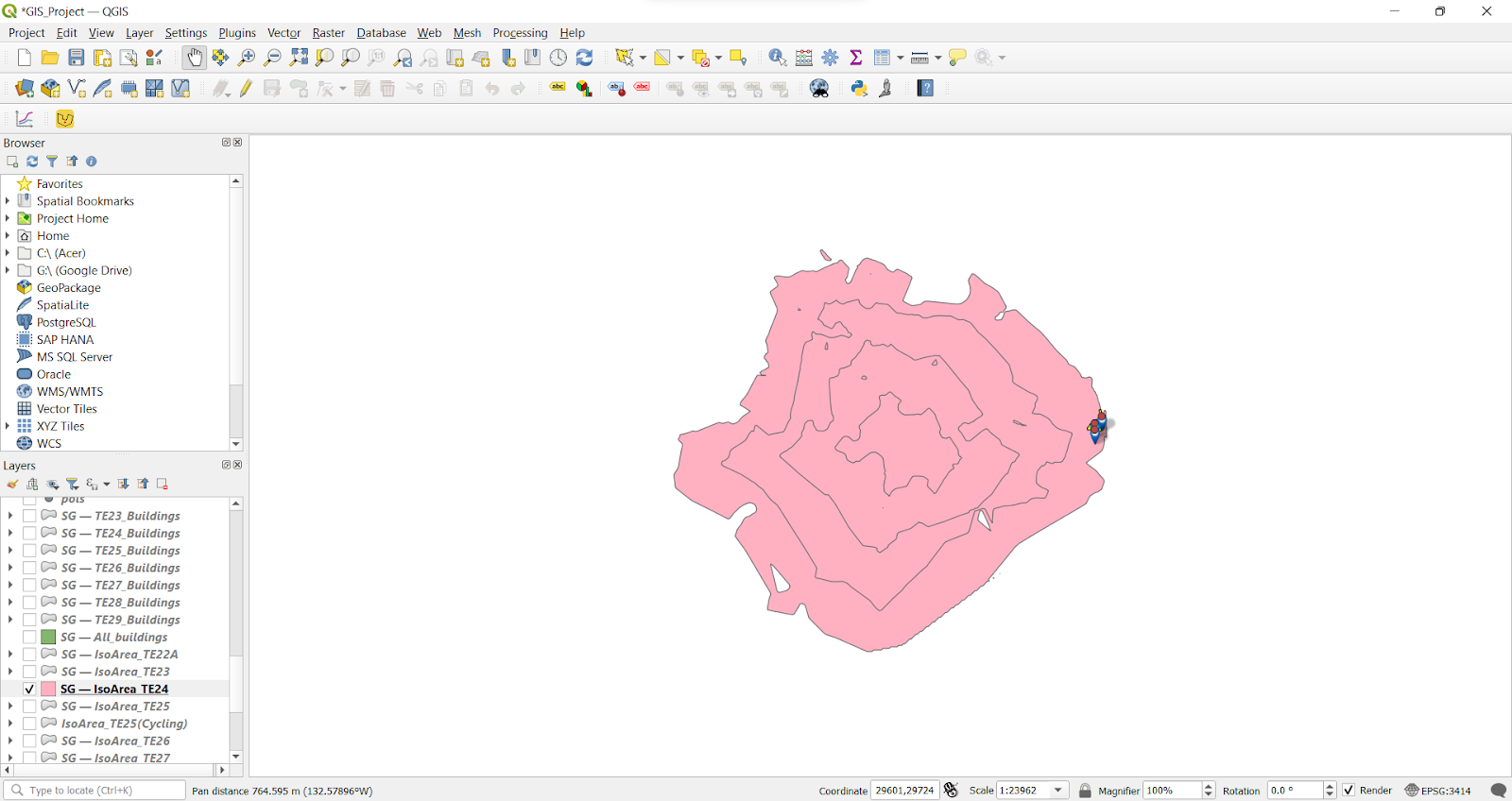Uncheck the SG — IsoArea_TE24 layer checkbox

(29, 690)
